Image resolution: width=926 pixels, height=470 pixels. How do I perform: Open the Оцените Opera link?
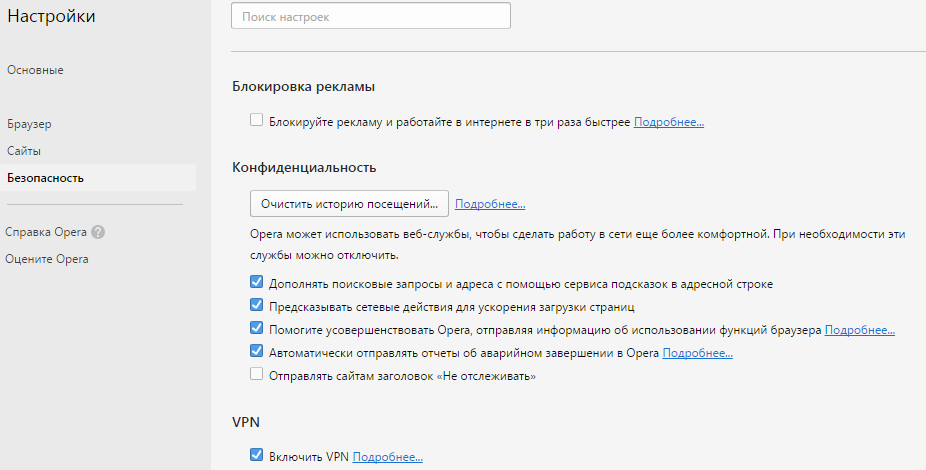click(47, 259)
